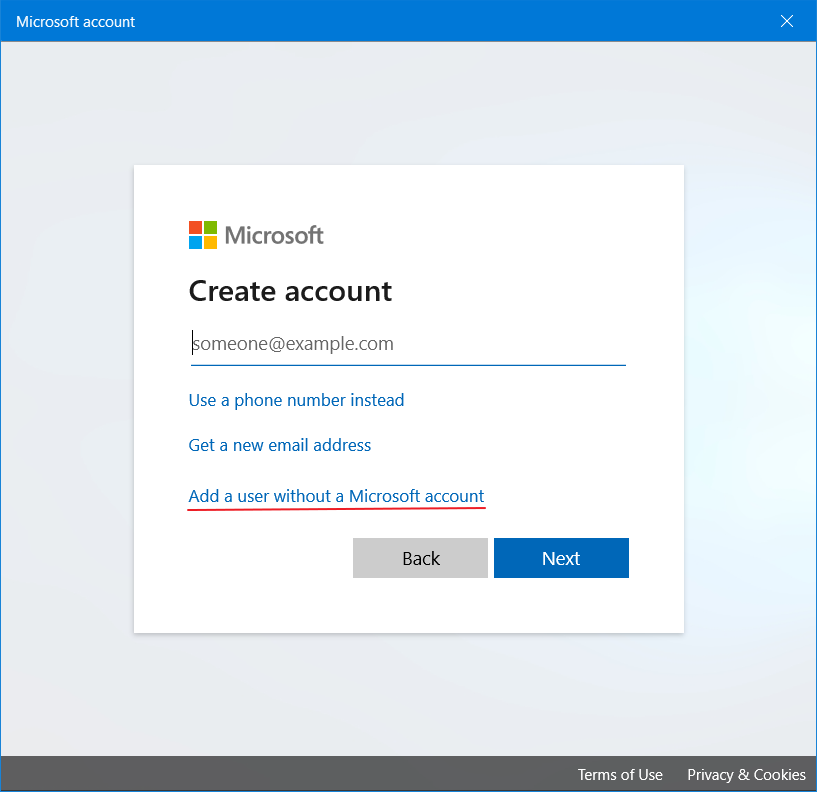
Task: Click the yellow square of Microsoft logo
Action: (210, 242)
